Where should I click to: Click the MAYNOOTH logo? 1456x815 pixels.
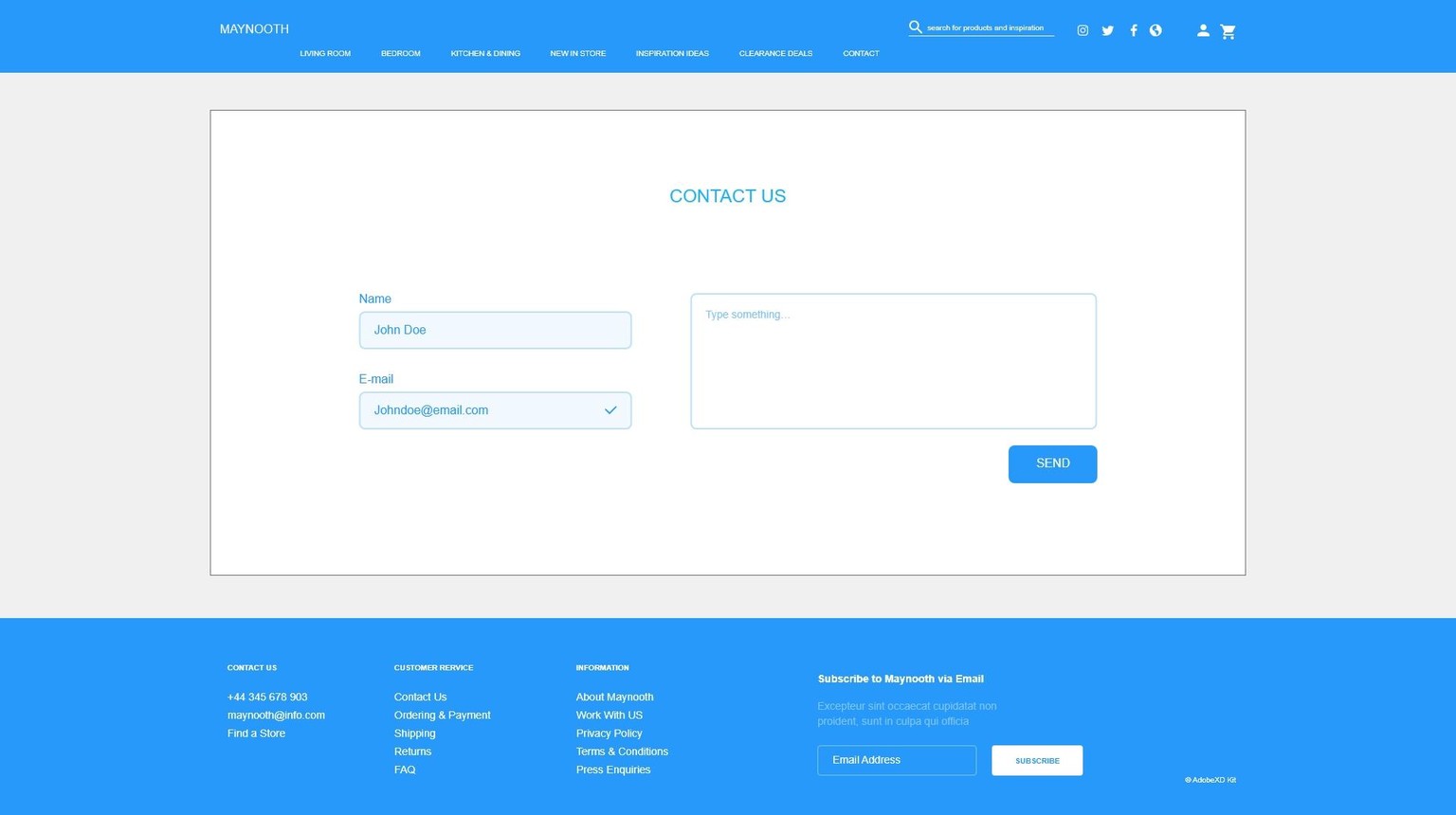[x=254, y=29]
